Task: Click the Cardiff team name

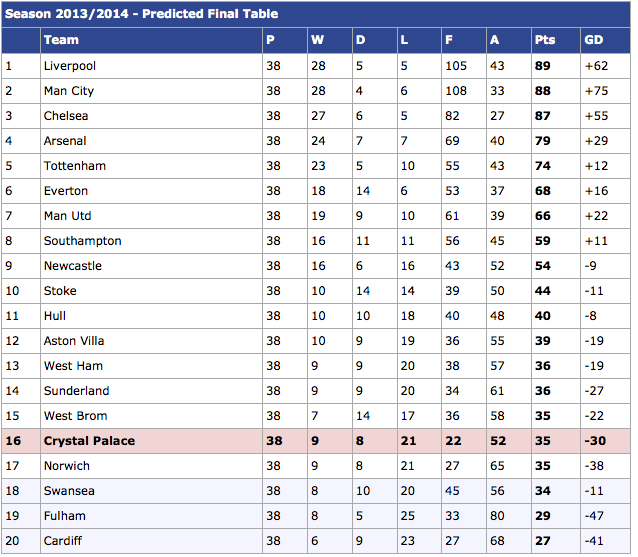Action: tap(65, 541)
